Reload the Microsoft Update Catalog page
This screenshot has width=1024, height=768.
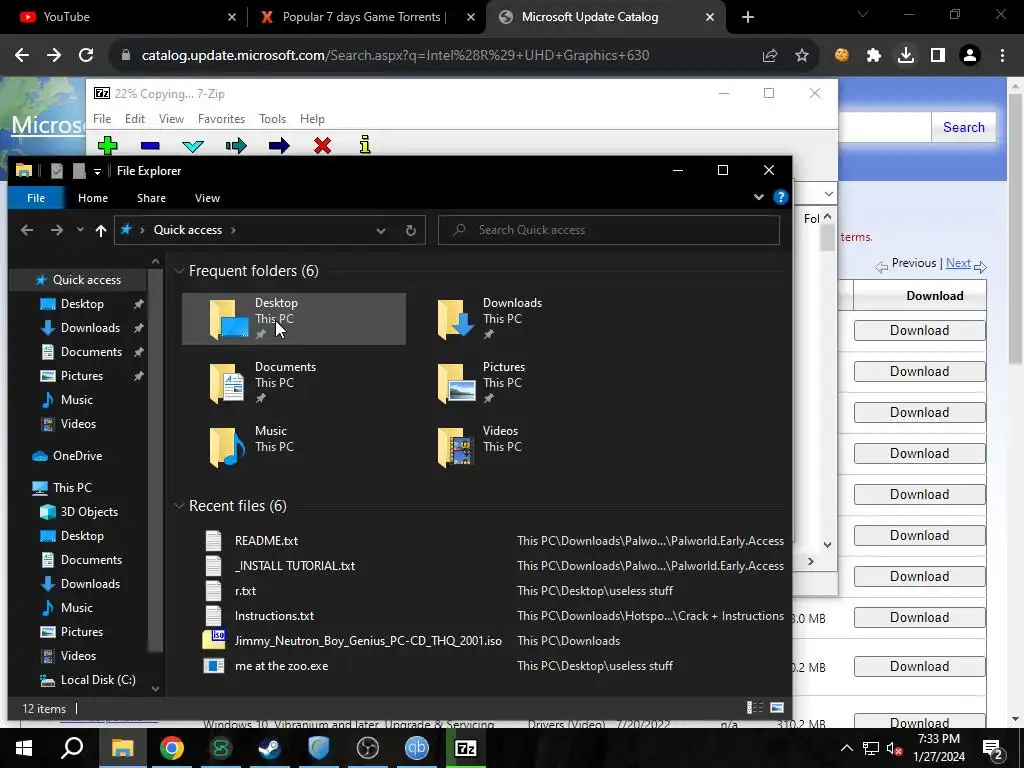[x=86, y=56]
